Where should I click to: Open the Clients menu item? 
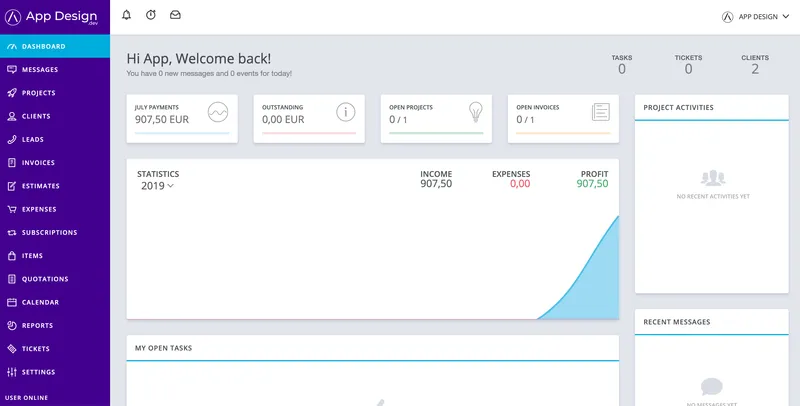click(x=55, y=116)
